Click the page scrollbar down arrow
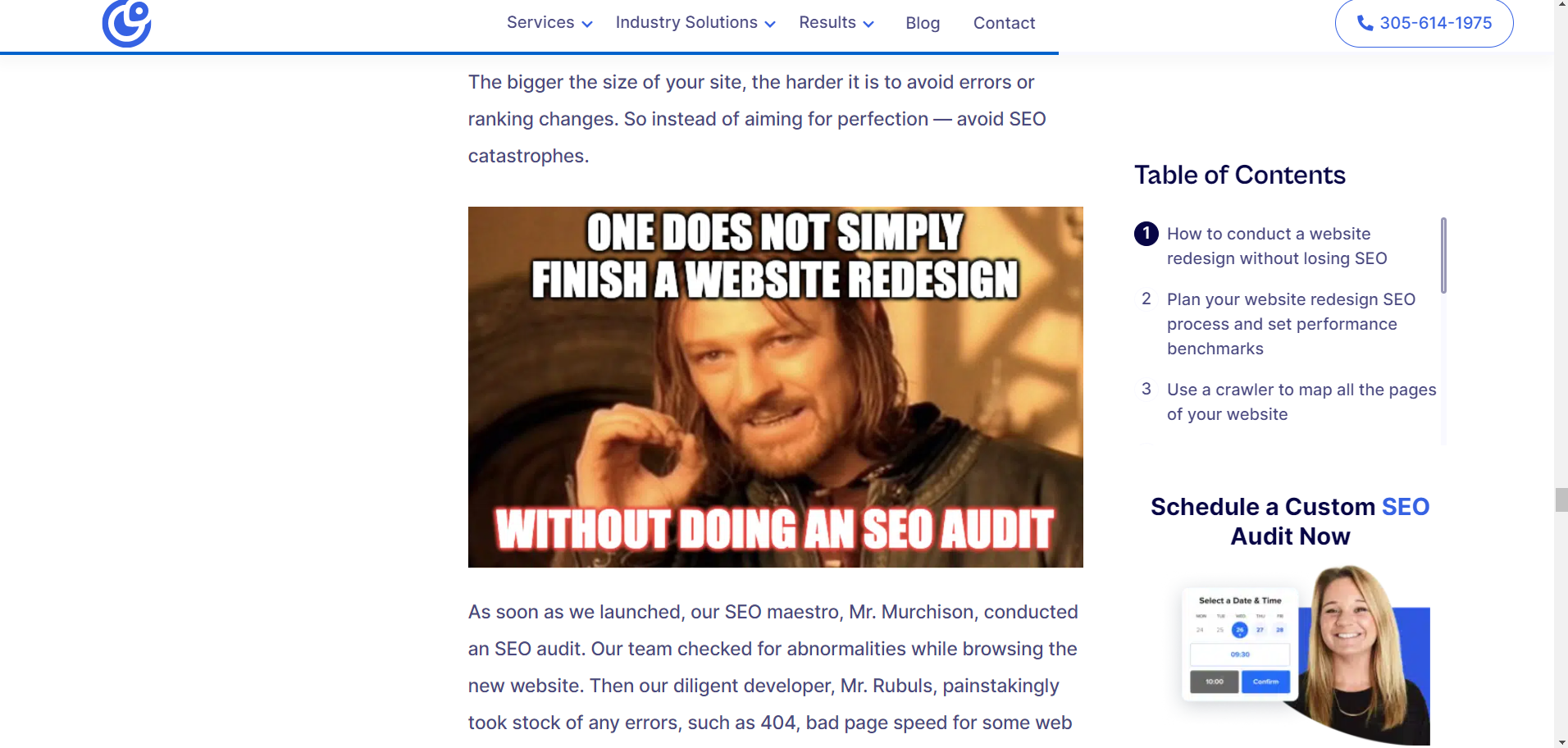The width and height of the screenshot is (1568, 748). tap(1561, 741)
